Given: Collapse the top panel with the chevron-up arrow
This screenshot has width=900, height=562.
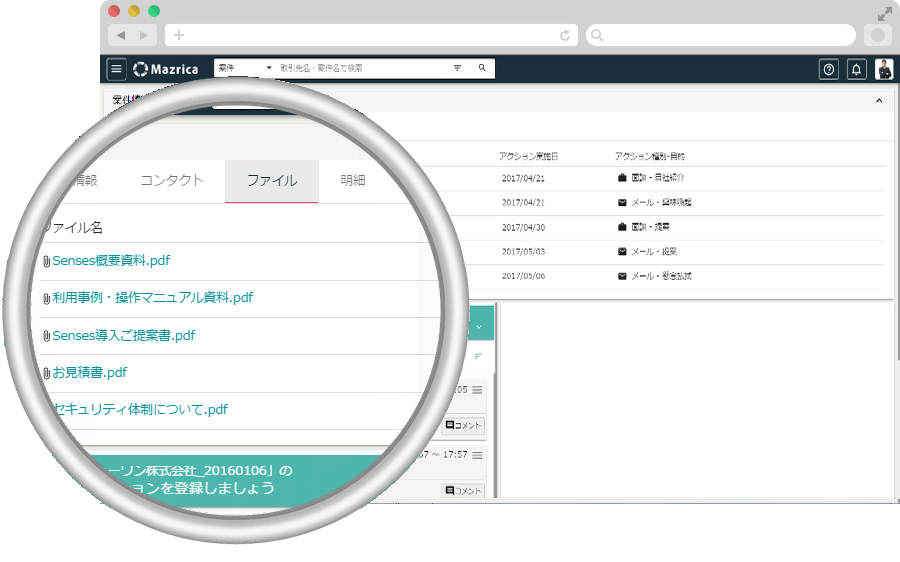Looking at the screenshot, I should point(879,101).
